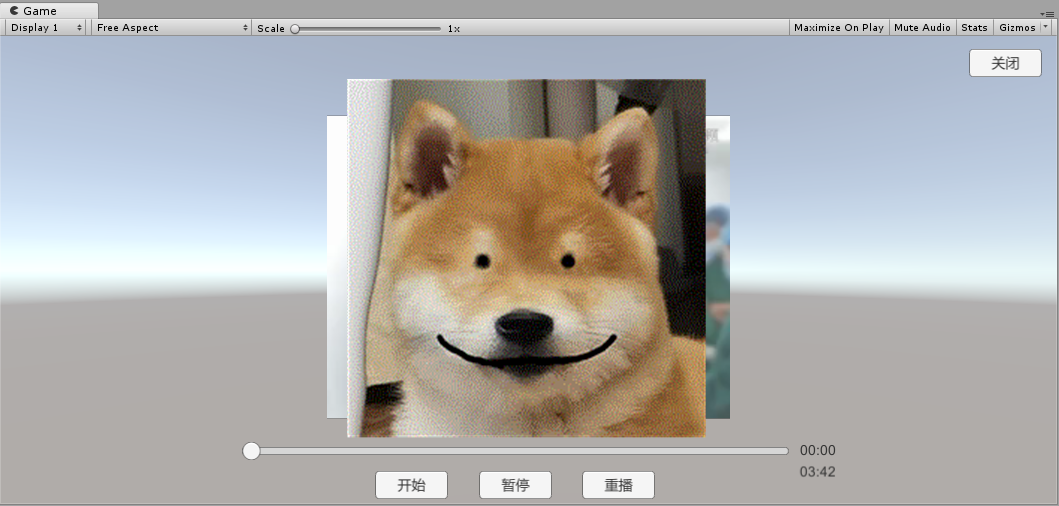
Task: Toggle Mute Audio
Action: point(922,28)
